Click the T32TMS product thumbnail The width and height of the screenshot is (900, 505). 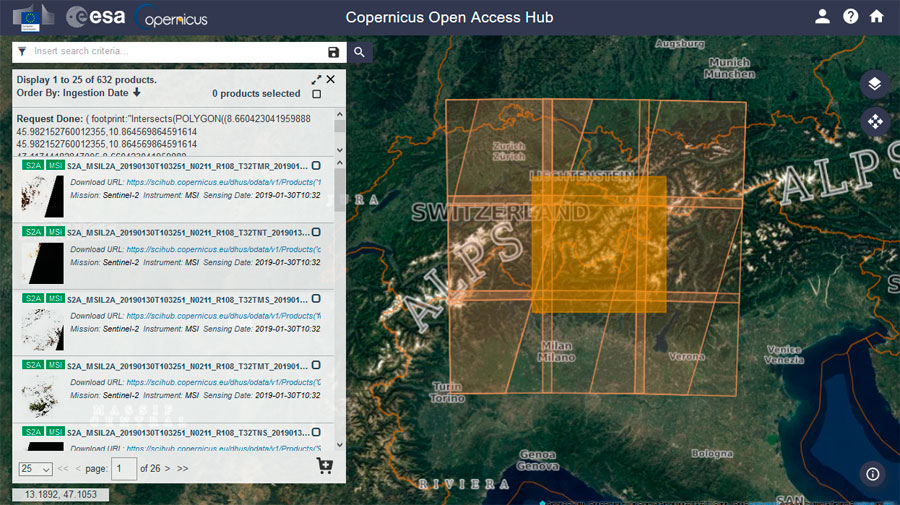click(43, 329)
